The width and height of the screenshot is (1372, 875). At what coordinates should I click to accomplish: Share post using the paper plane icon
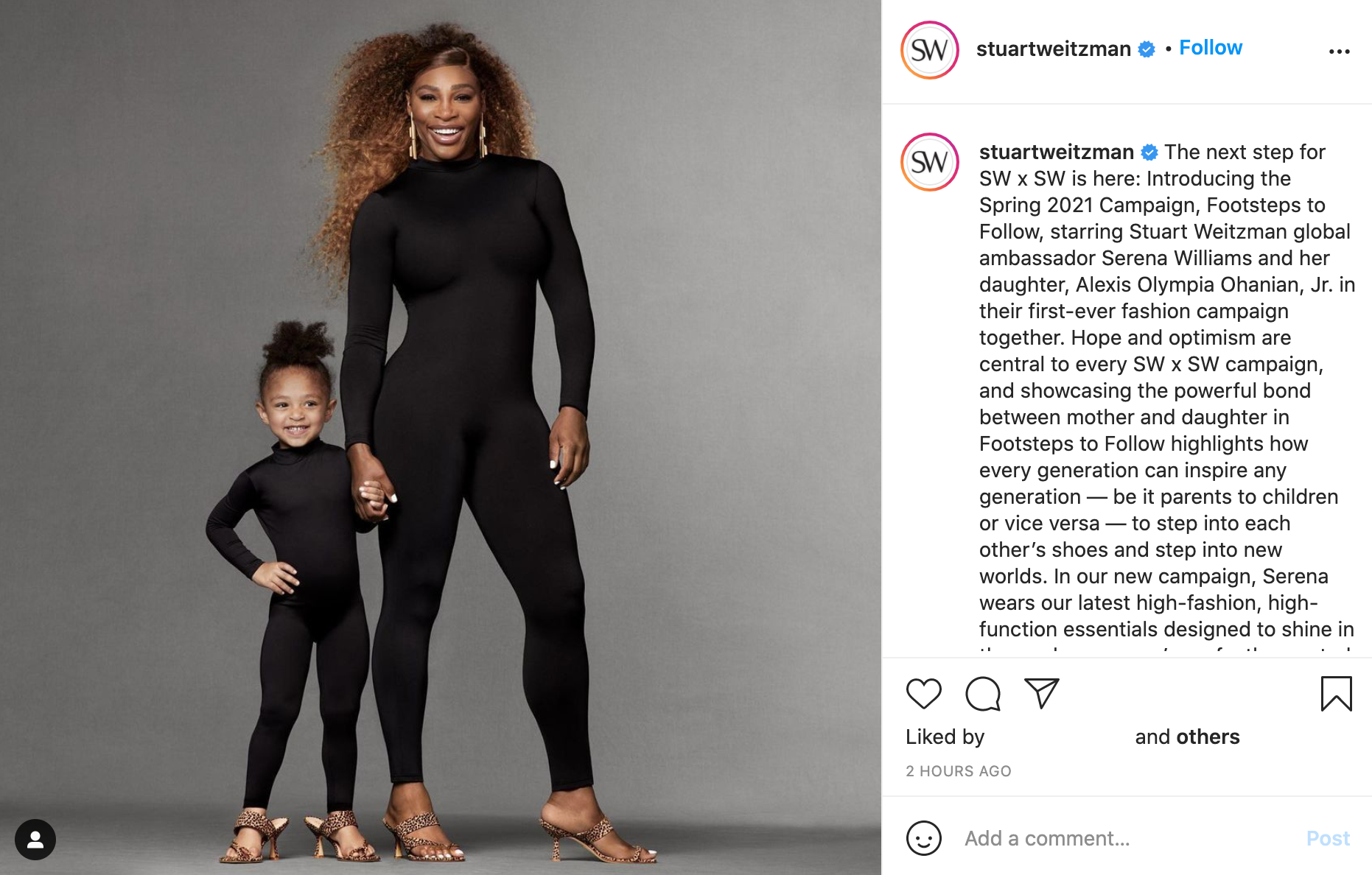[1042, 693]
